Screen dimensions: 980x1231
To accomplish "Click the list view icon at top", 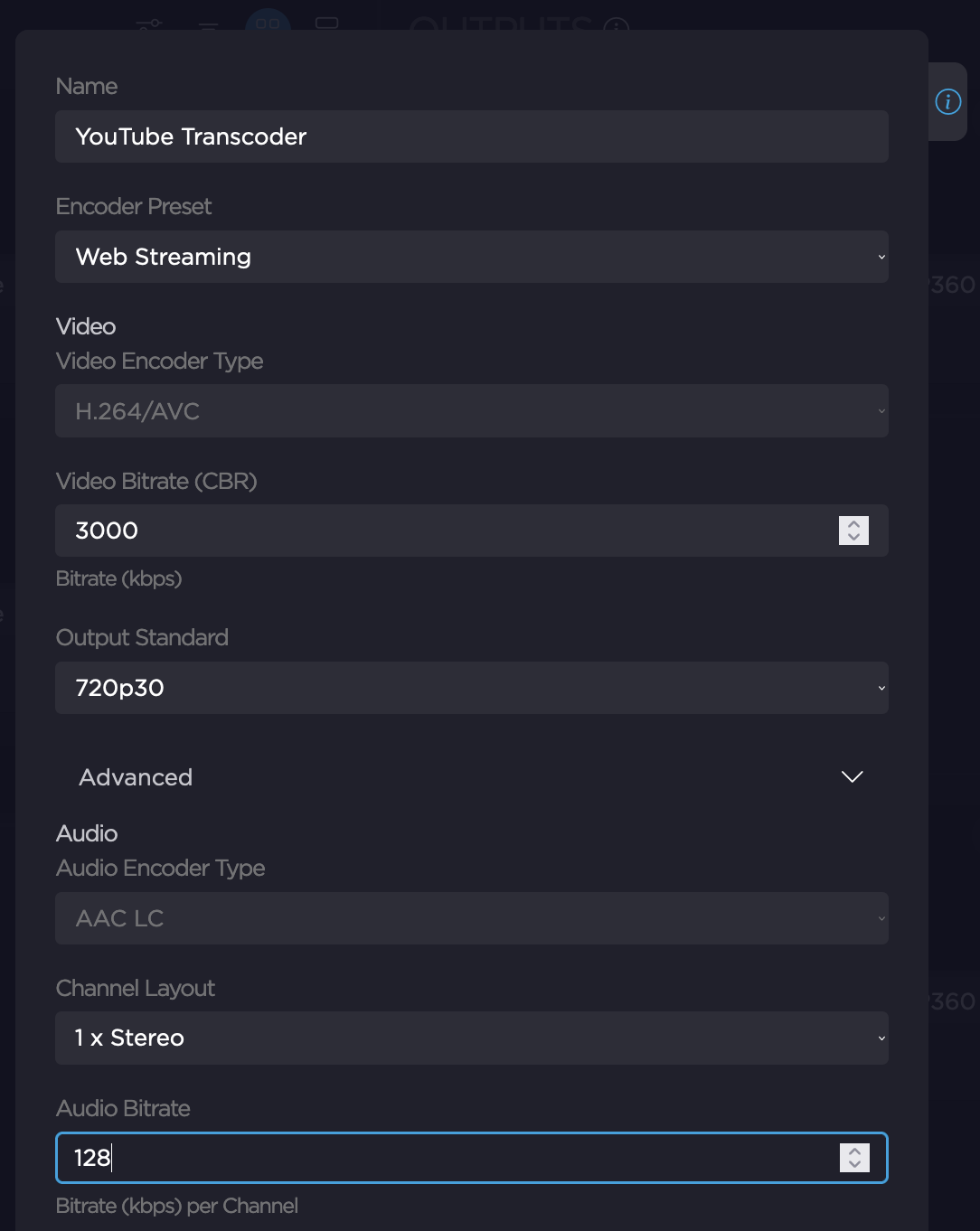I will point(209,25).
